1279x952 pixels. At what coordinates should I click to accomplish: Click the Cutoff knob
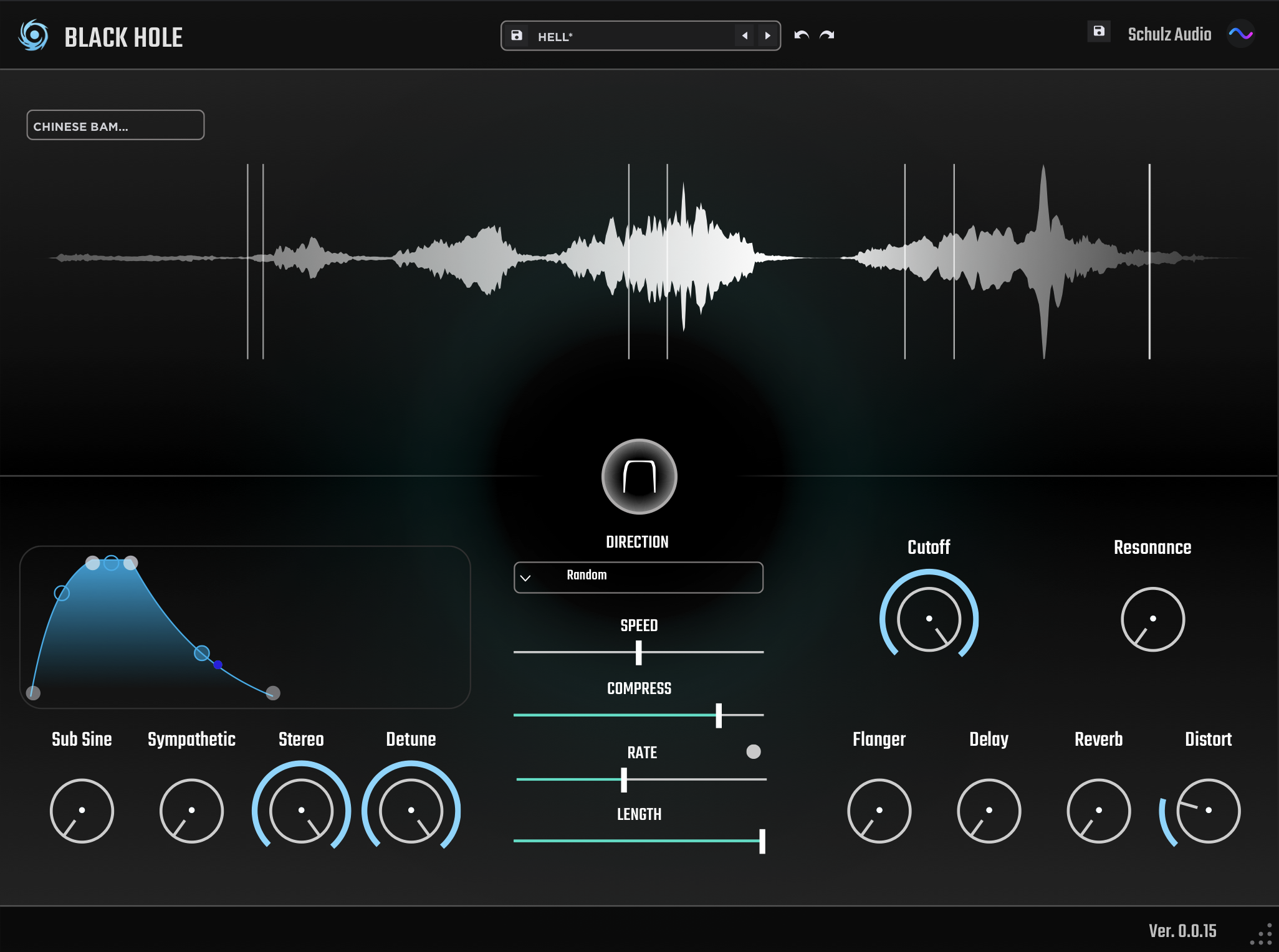click(929, 619)
